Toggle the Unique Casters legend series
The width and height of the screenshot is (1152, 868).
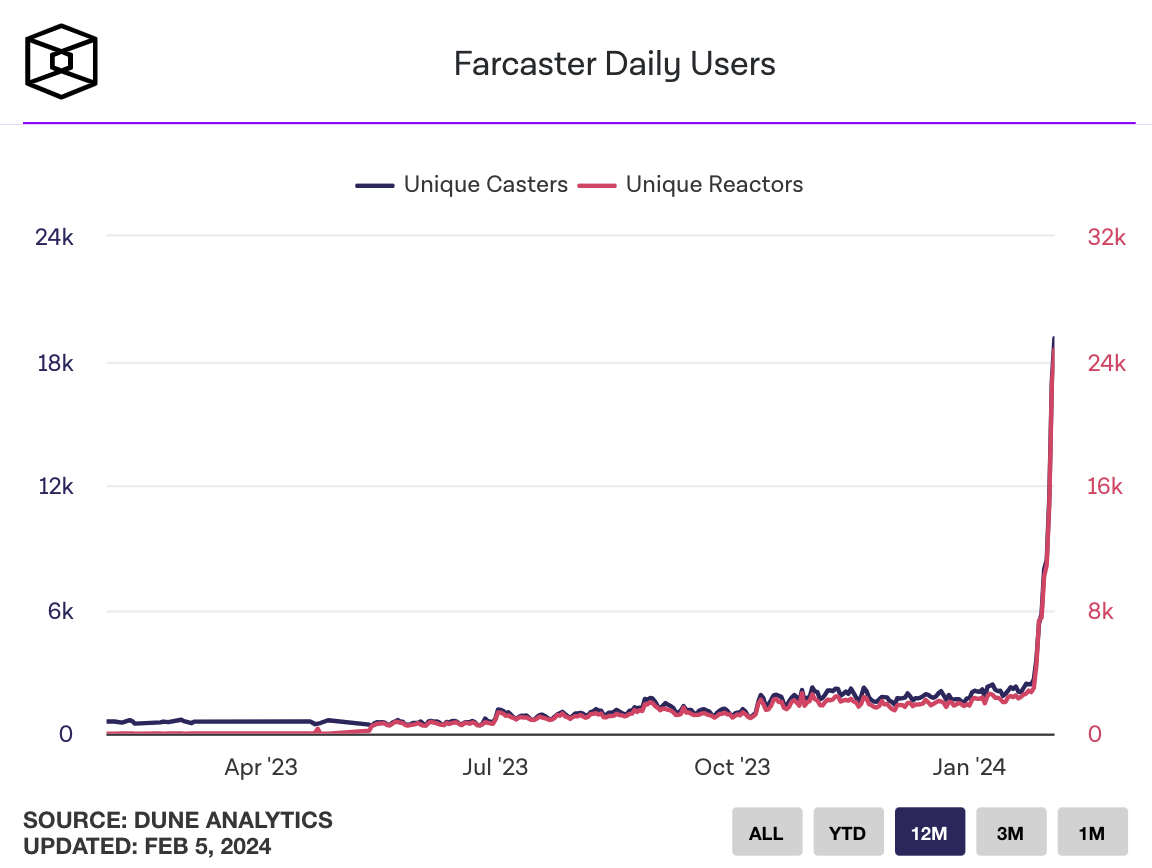click(x=461, y=184)
